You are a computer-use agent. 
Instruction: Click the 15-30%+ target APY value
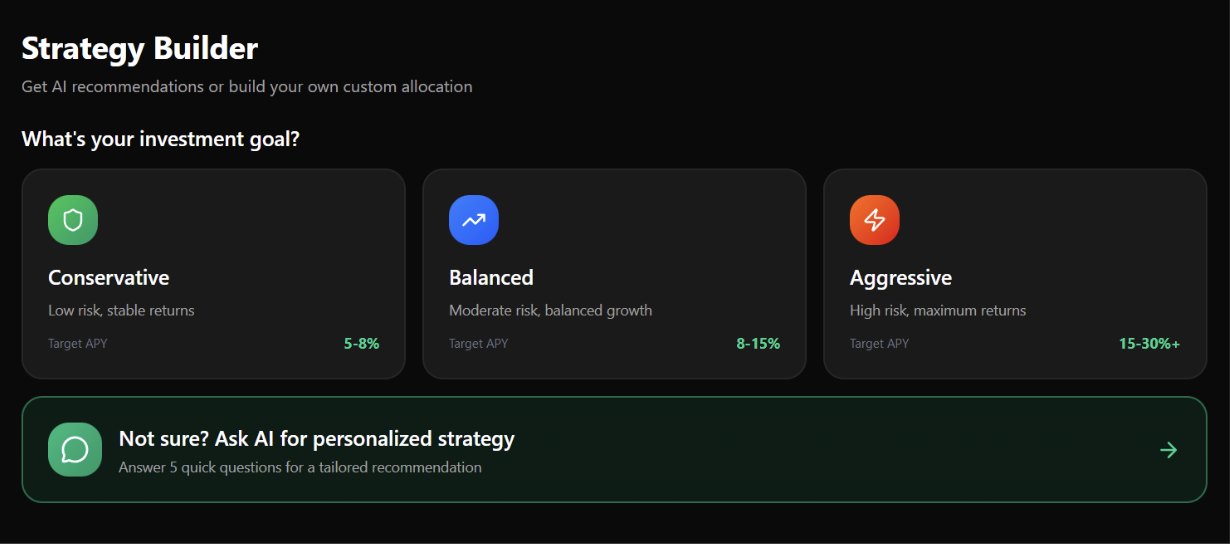click(1149, 344)
